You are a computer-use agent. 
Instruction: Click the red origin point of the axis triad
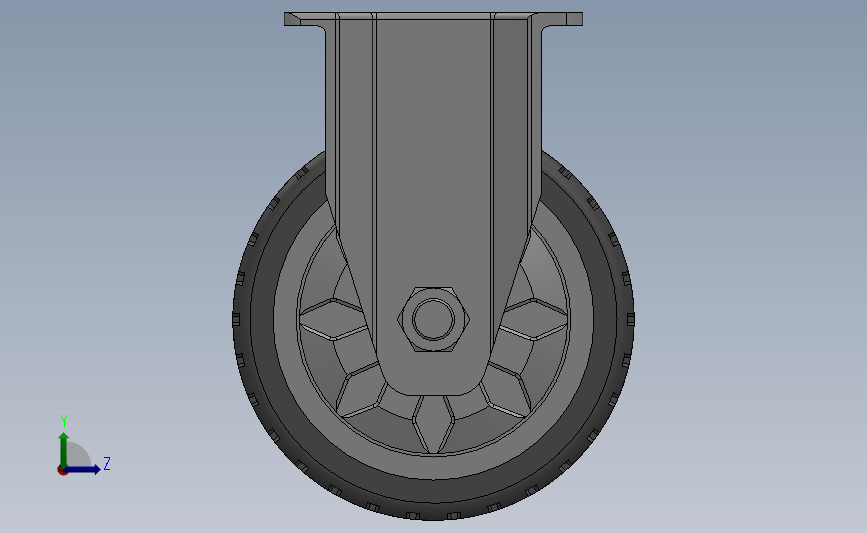pyautogui.click(x=62, y=471)
